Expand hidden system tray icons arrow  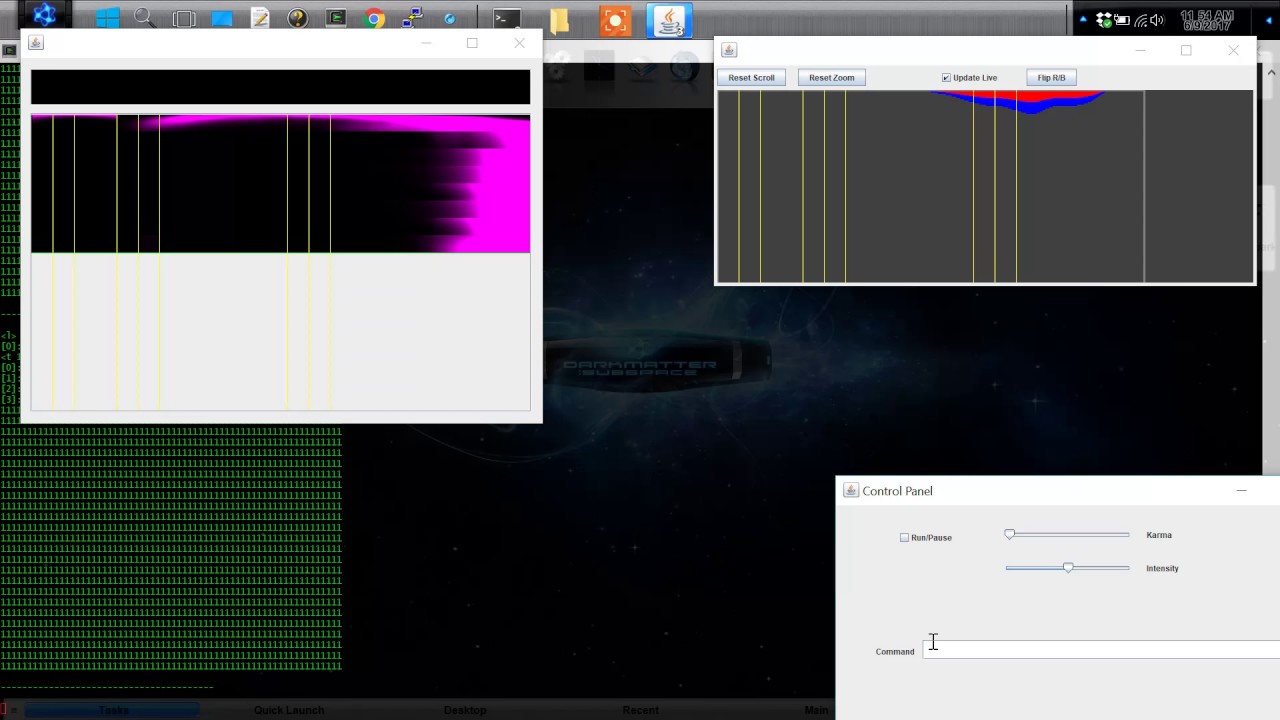click(1083, 20)
